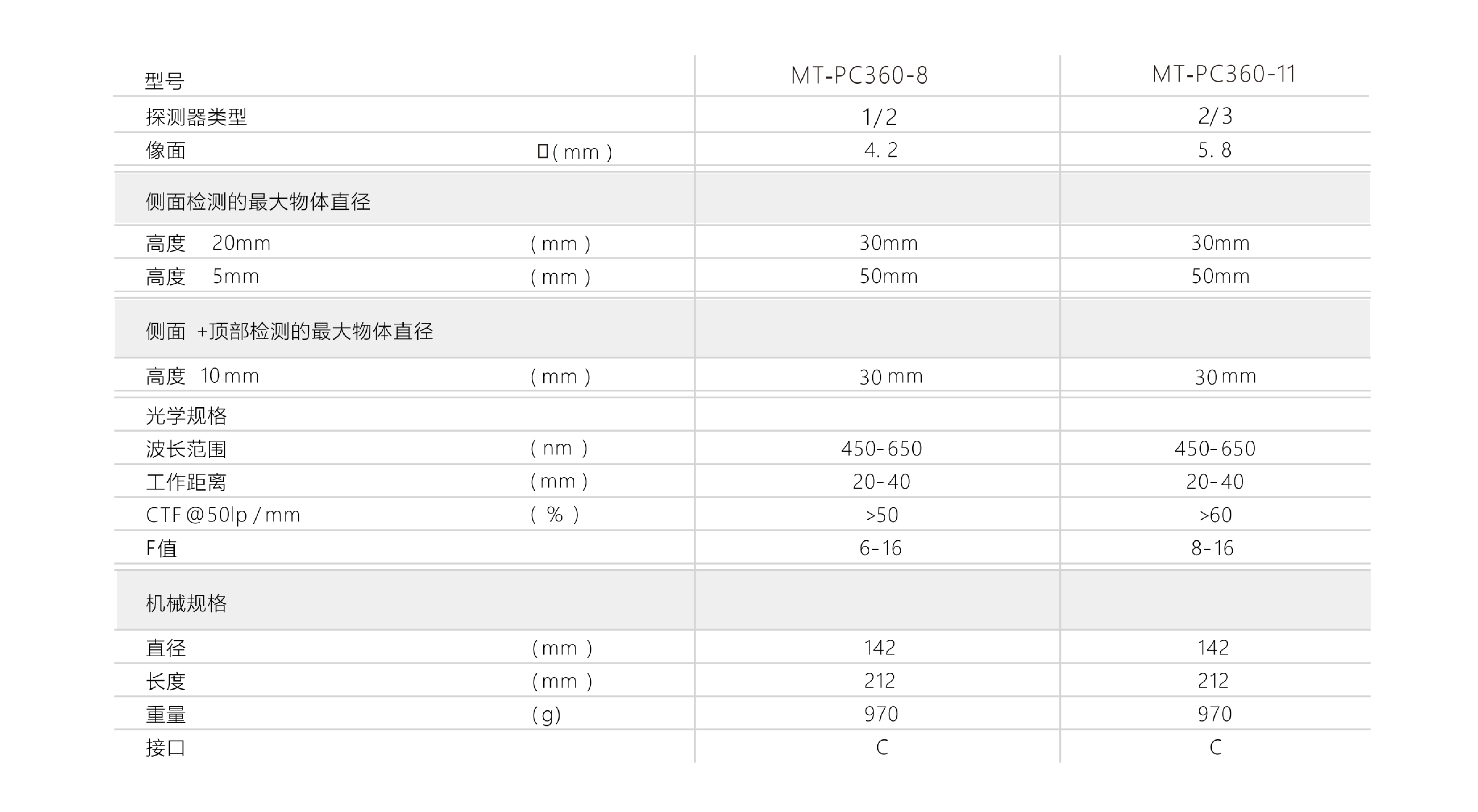This screenshot has width=1478, height=812.
Task: Click the 2/3 detector type value
Action: coord(1215,116)
